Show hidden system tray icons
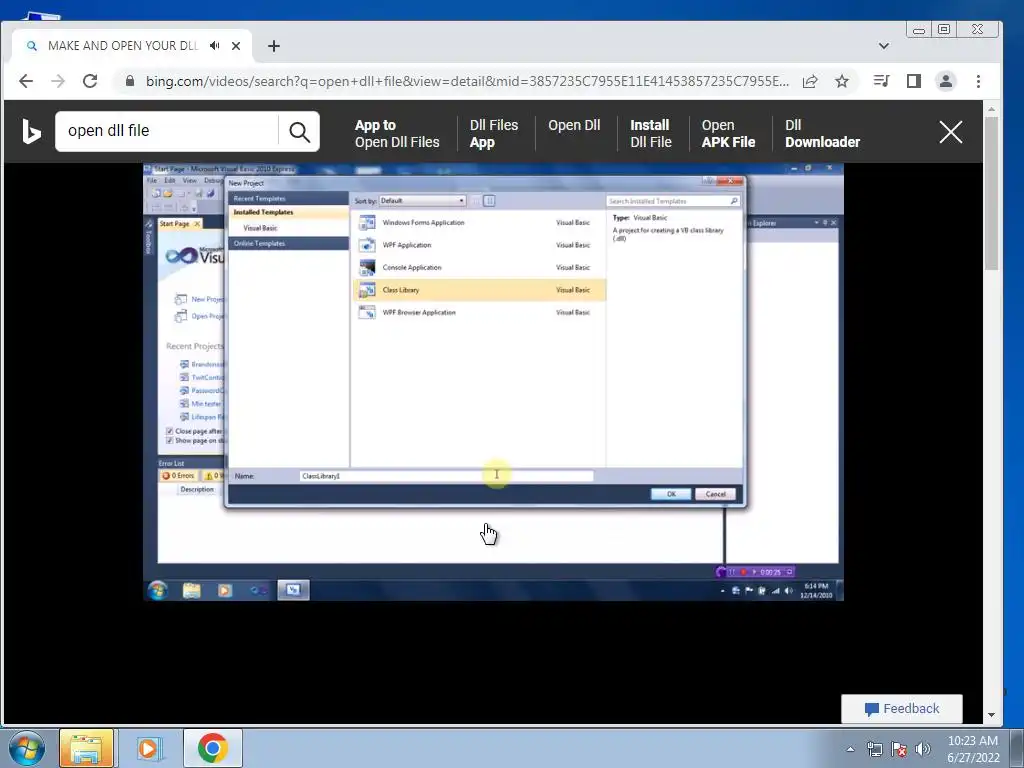The width and height of the screenshot is (1024, 768). tap(850, 749)
